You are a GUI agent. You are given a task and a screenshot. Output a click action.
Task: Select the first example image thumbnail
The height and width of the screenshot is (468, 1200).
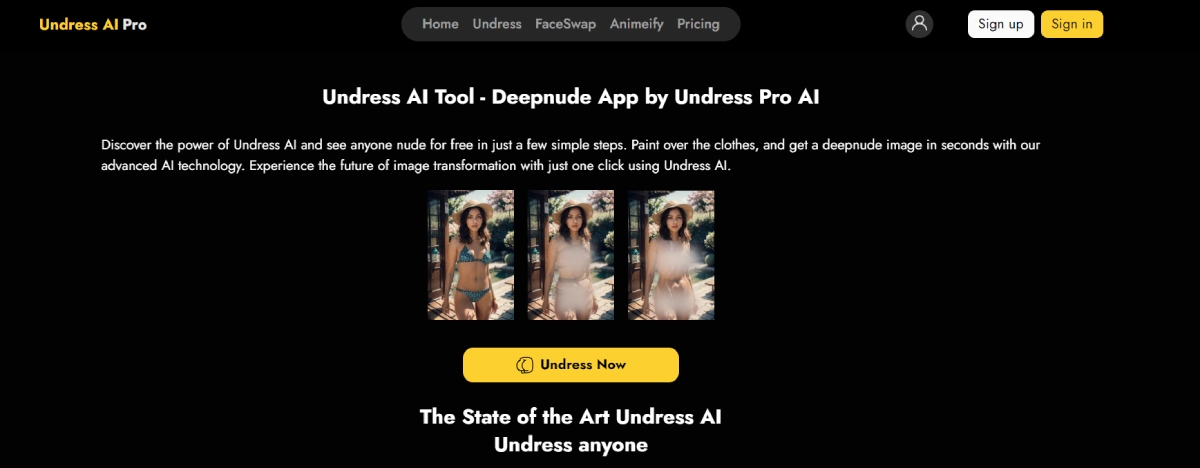pyautogui.click(x=471, y=255)
